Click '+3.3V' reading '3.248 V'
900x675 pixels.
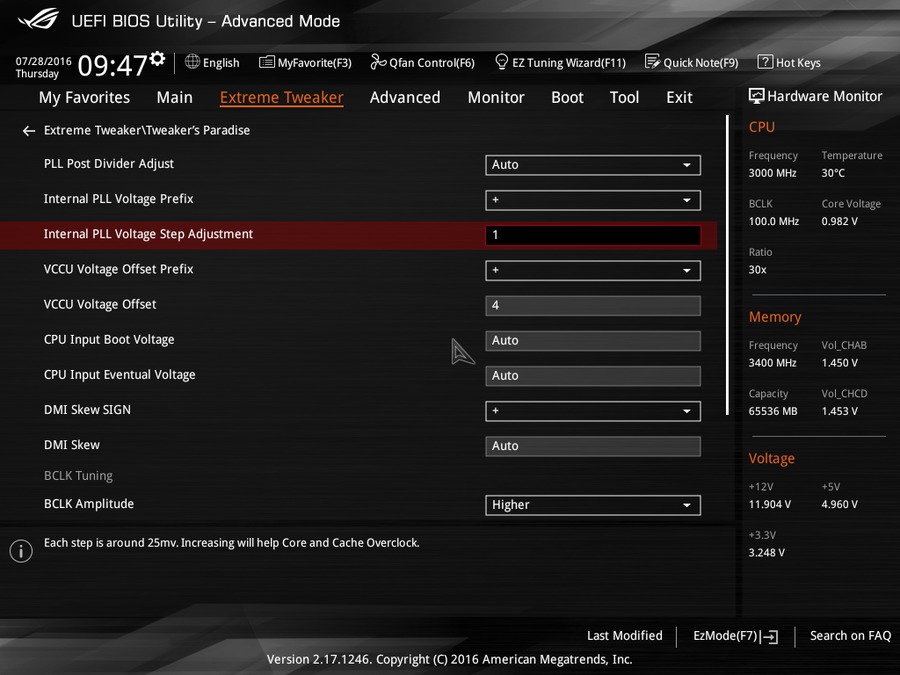(x=766, y=553)
